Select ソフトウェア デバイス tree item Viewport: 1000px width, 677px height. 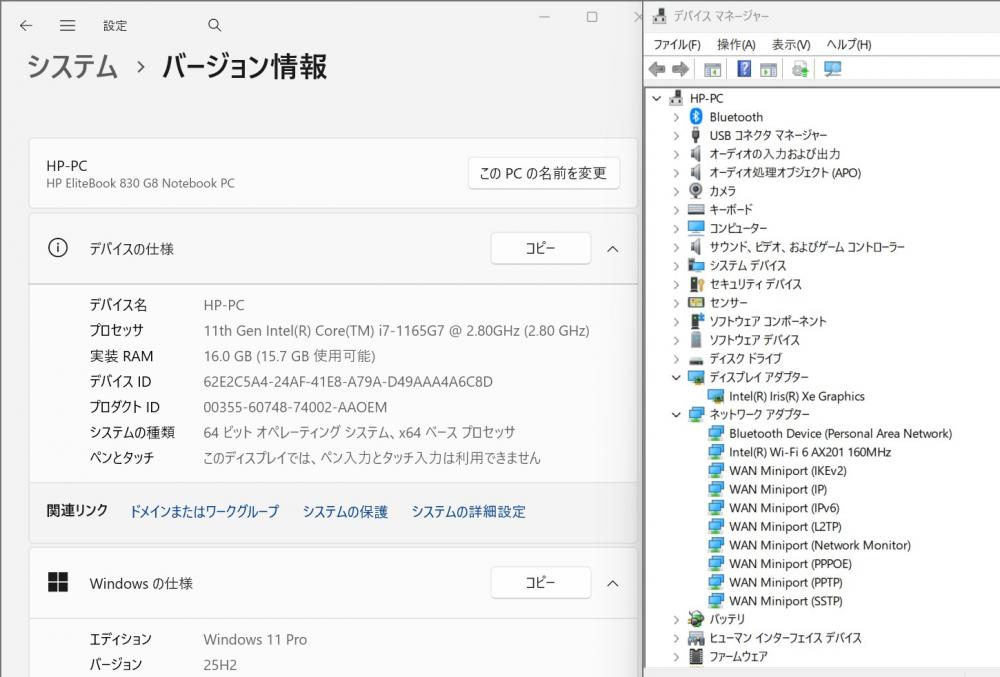coord(754,340)
